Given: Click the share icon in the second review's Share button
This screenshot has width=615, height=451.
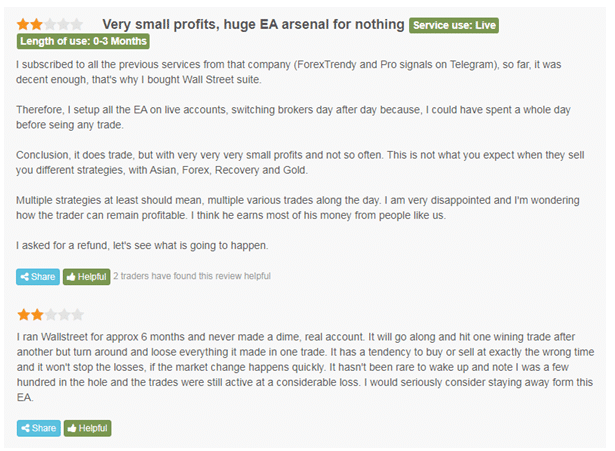Looking at the screenshot, I should [25, 428].
